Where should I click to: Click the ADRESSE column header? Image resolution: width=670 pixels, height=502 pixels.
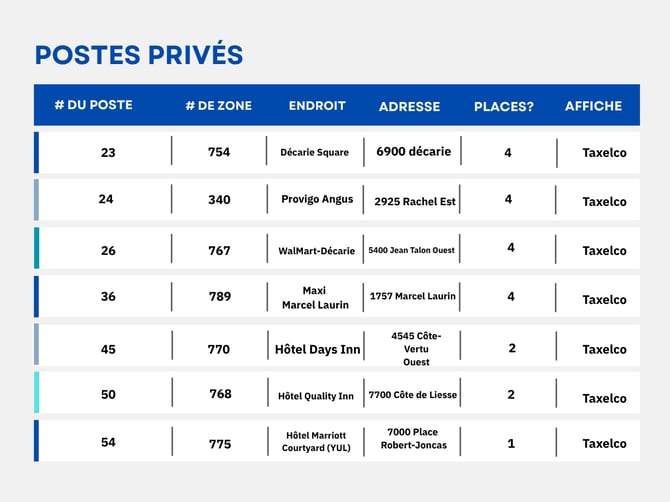[x=409, y=106]
